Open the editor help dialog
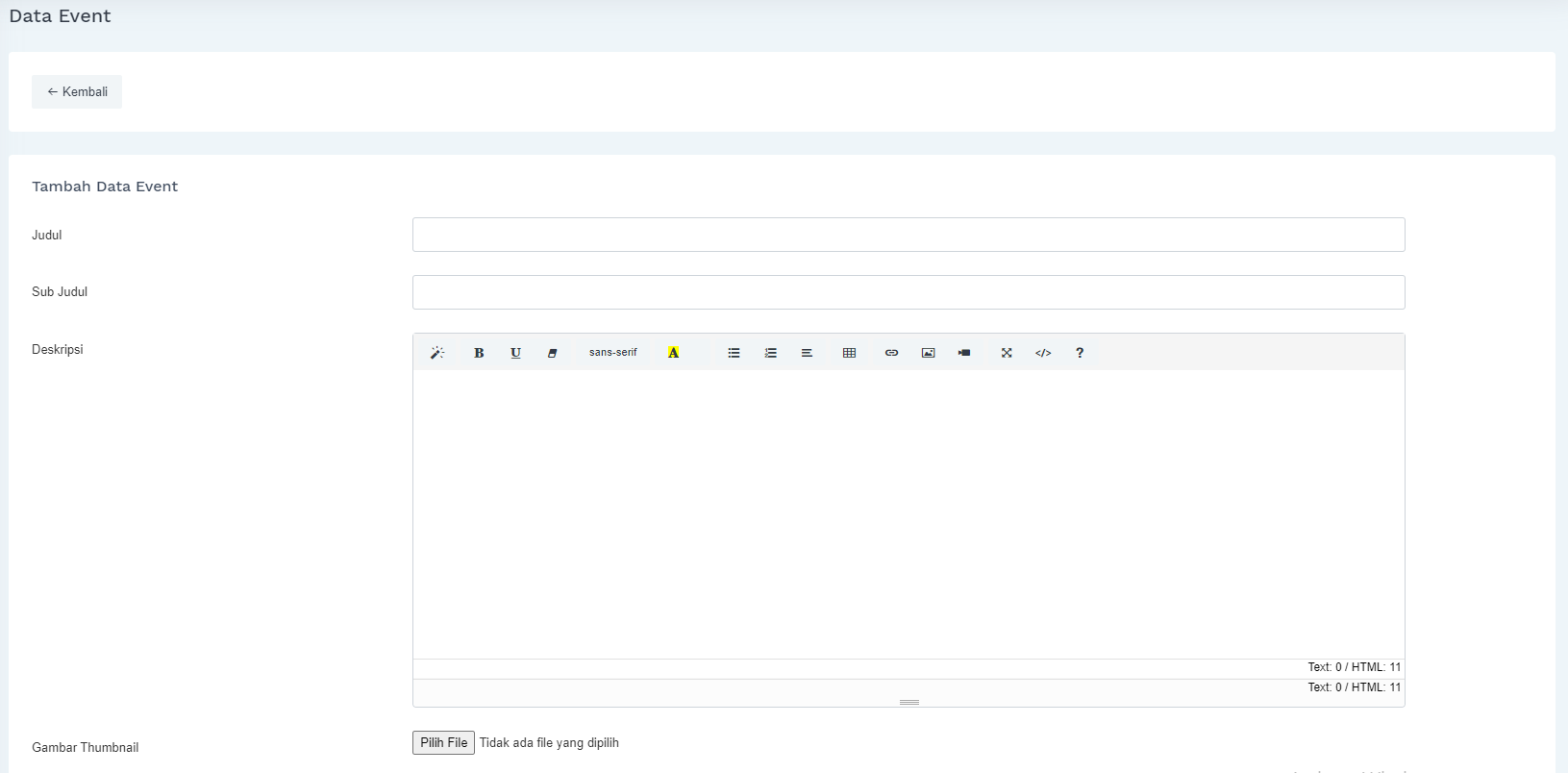The image size is (1568, 773). [x=1080, y=353]
